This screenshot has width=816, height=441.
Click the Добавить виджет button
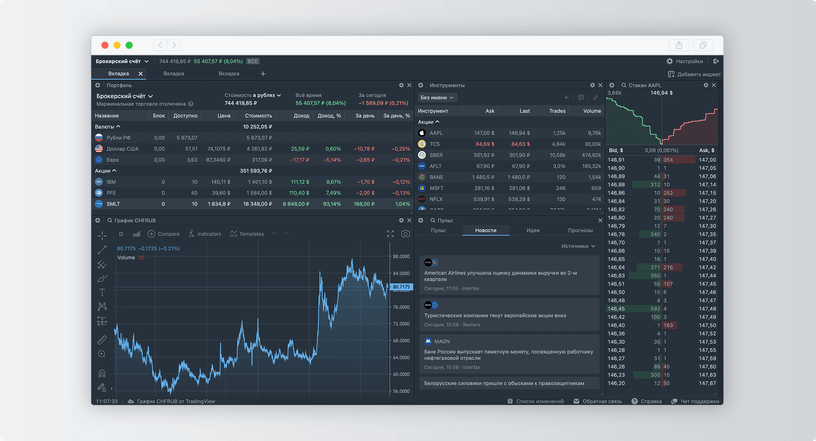[695, 73]
